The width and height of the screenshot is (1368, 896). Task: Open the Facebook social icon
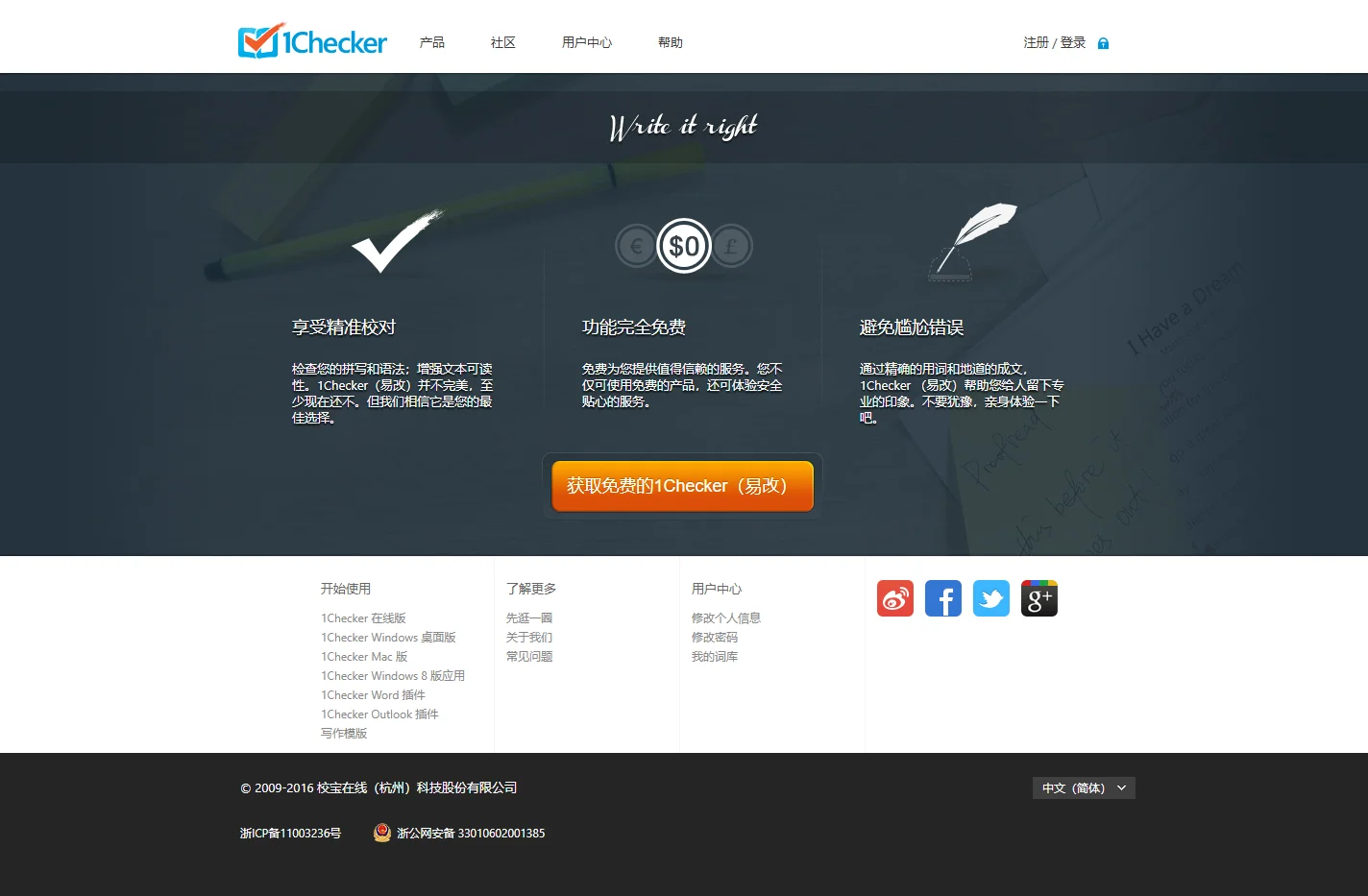[943, 598]
